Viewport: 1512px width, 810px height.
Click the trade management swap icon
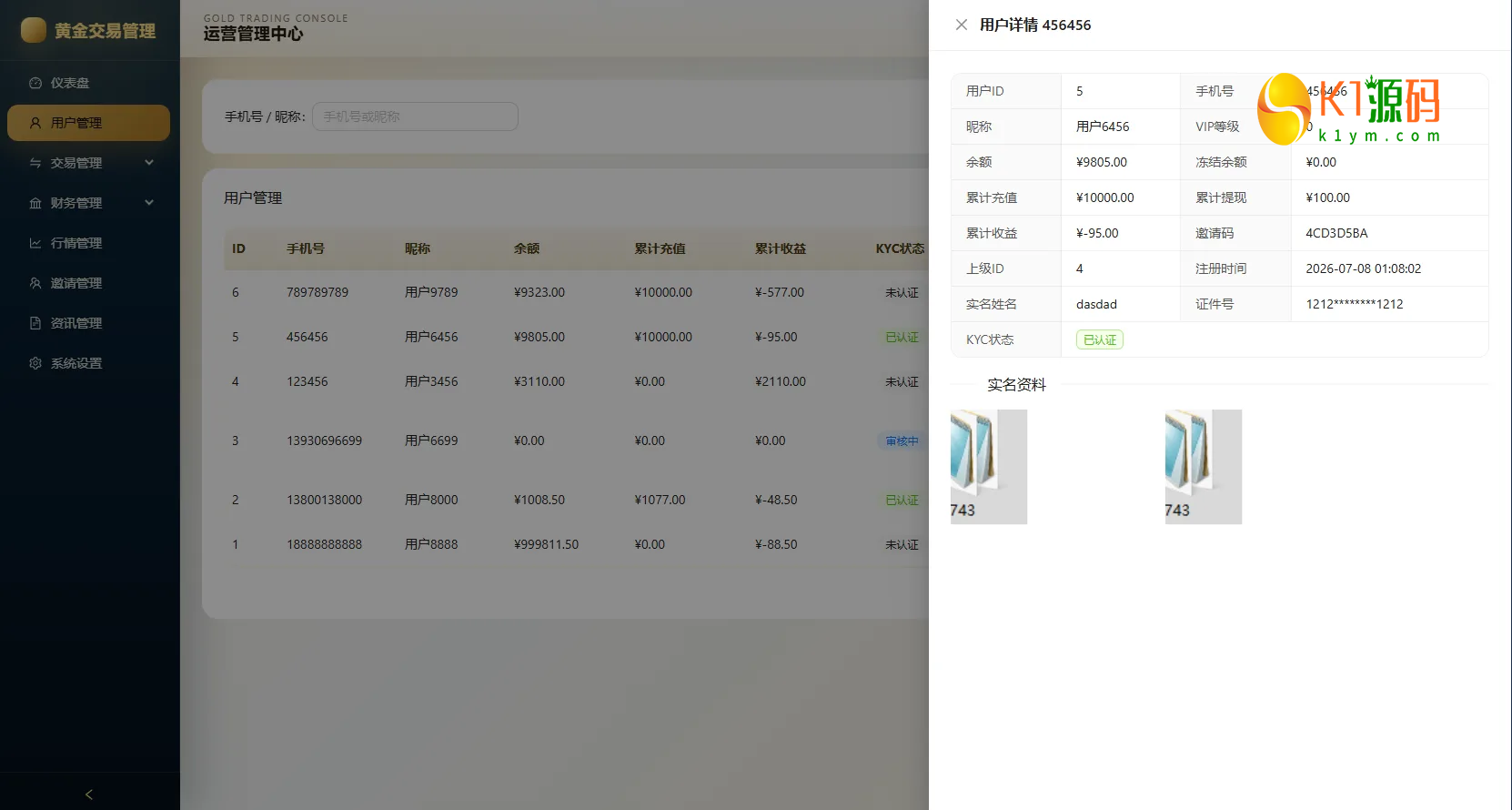(x=35, y=163)
